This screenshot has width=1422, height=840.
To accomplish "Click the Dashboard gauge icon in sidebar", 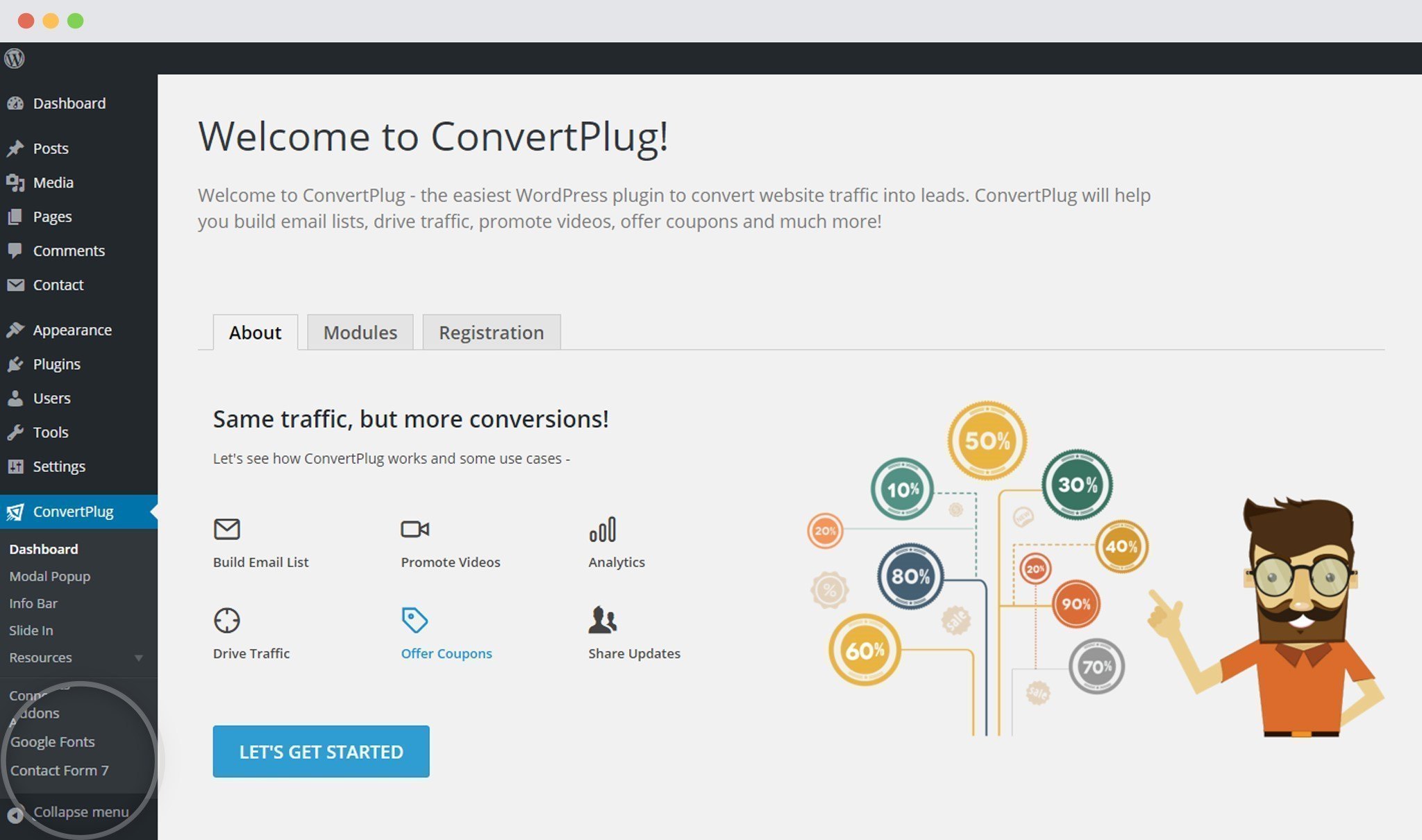I will pyautogui.click(x=15, y=103).
